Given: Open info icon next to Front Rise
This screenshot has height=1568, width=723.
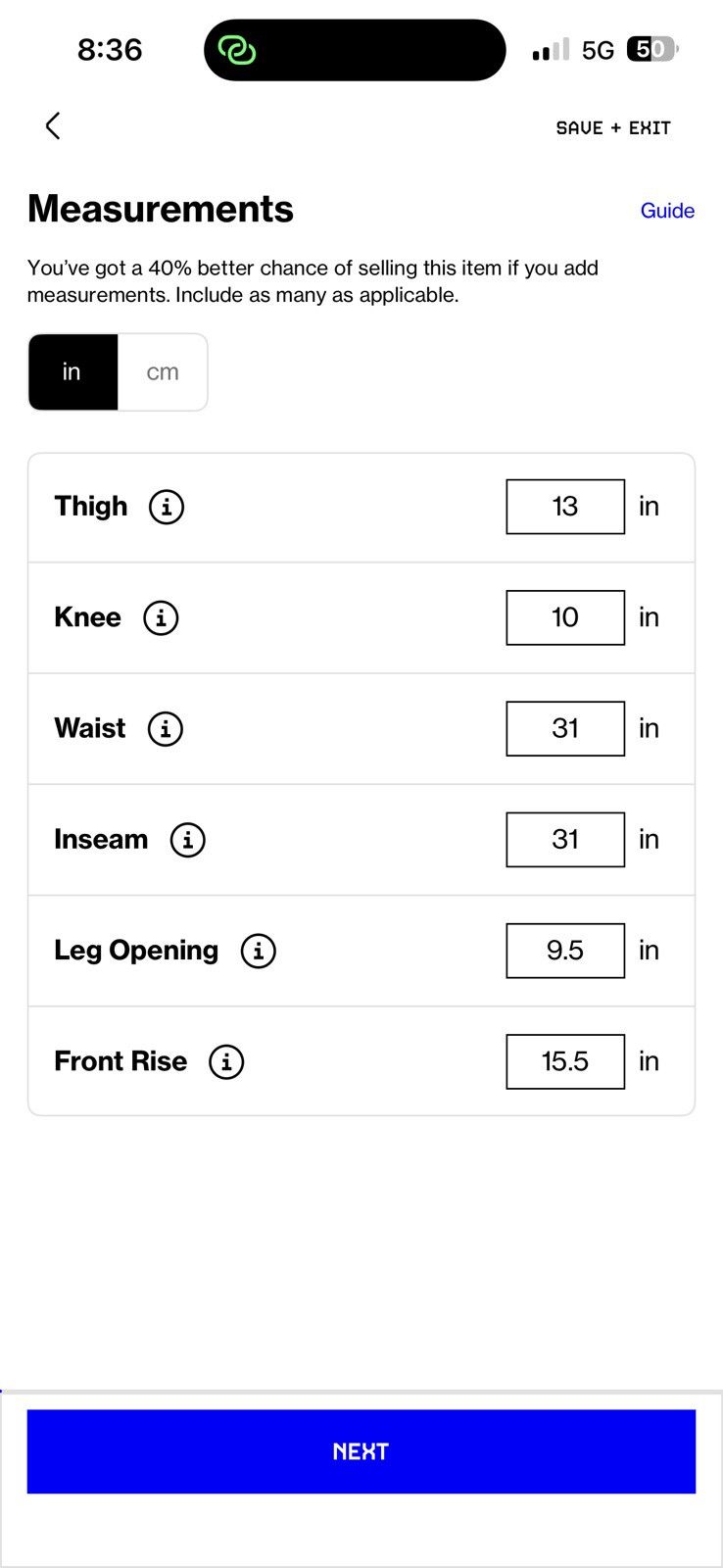Looking at the screenshot, I should click(226, 1061).
